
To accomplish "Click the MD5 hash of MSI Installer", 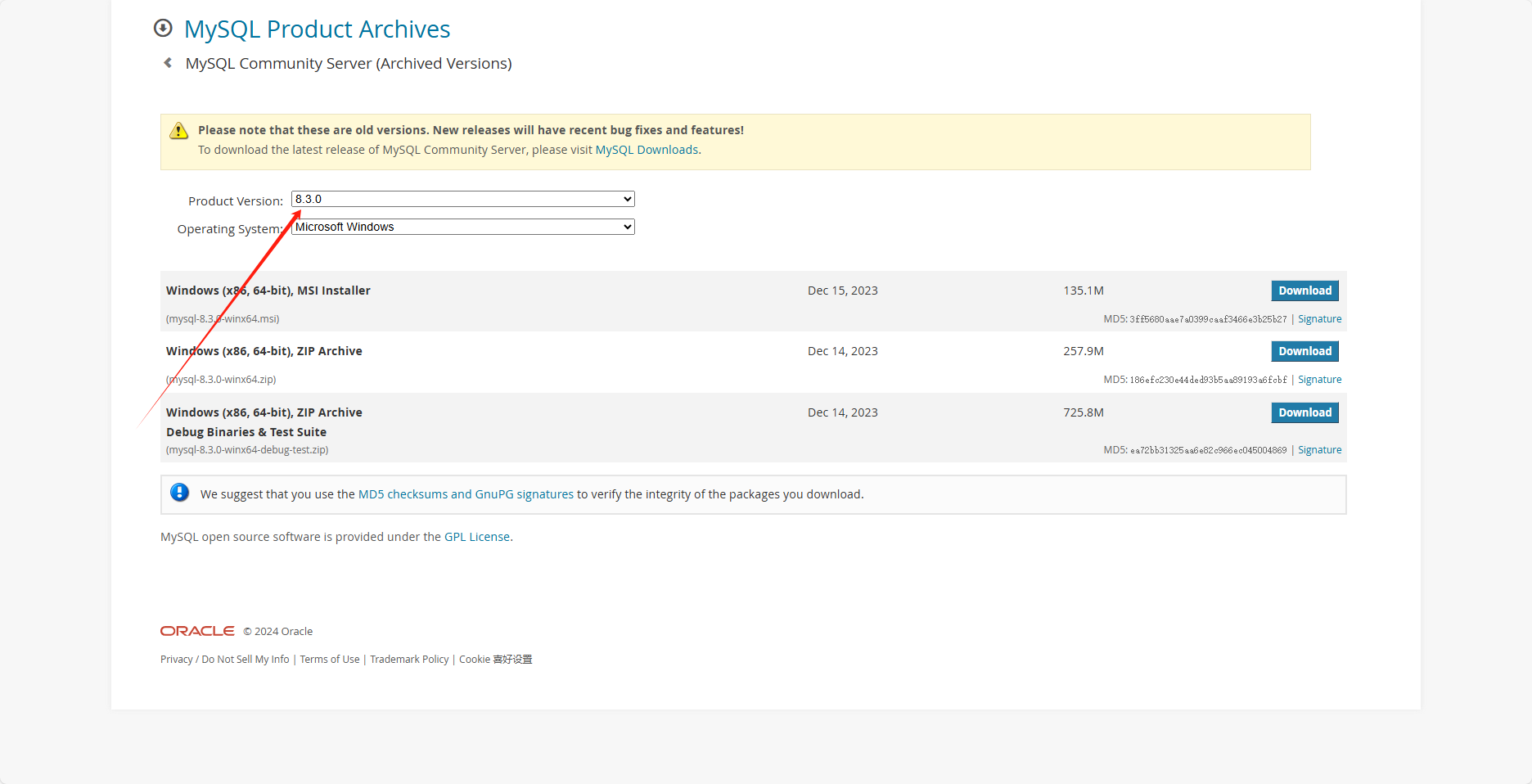I will pos(1208,319).
